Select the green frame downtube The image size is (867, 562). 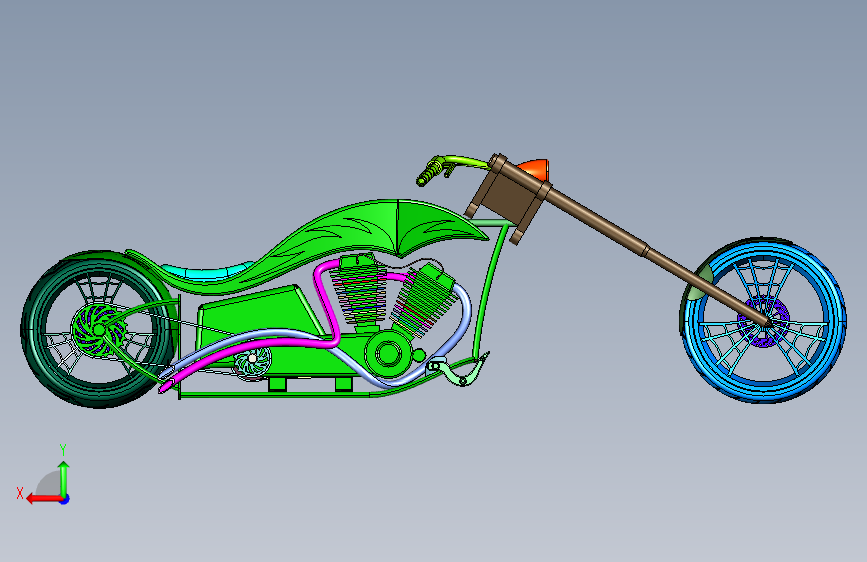click(488, 288)
